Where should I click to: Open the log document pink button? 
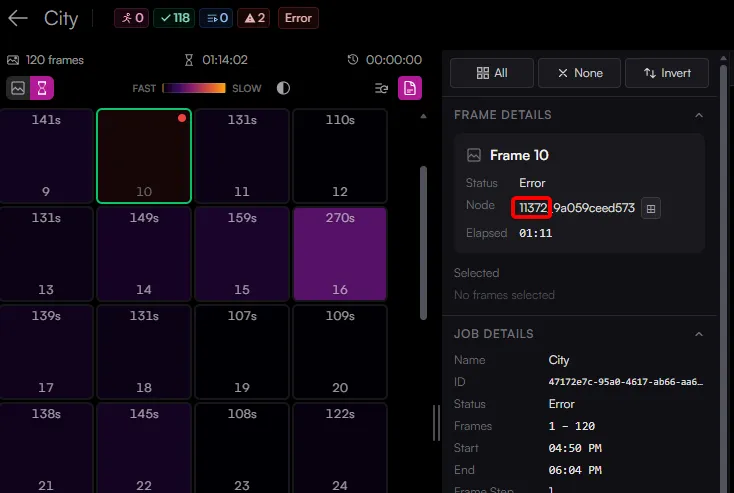410,88
